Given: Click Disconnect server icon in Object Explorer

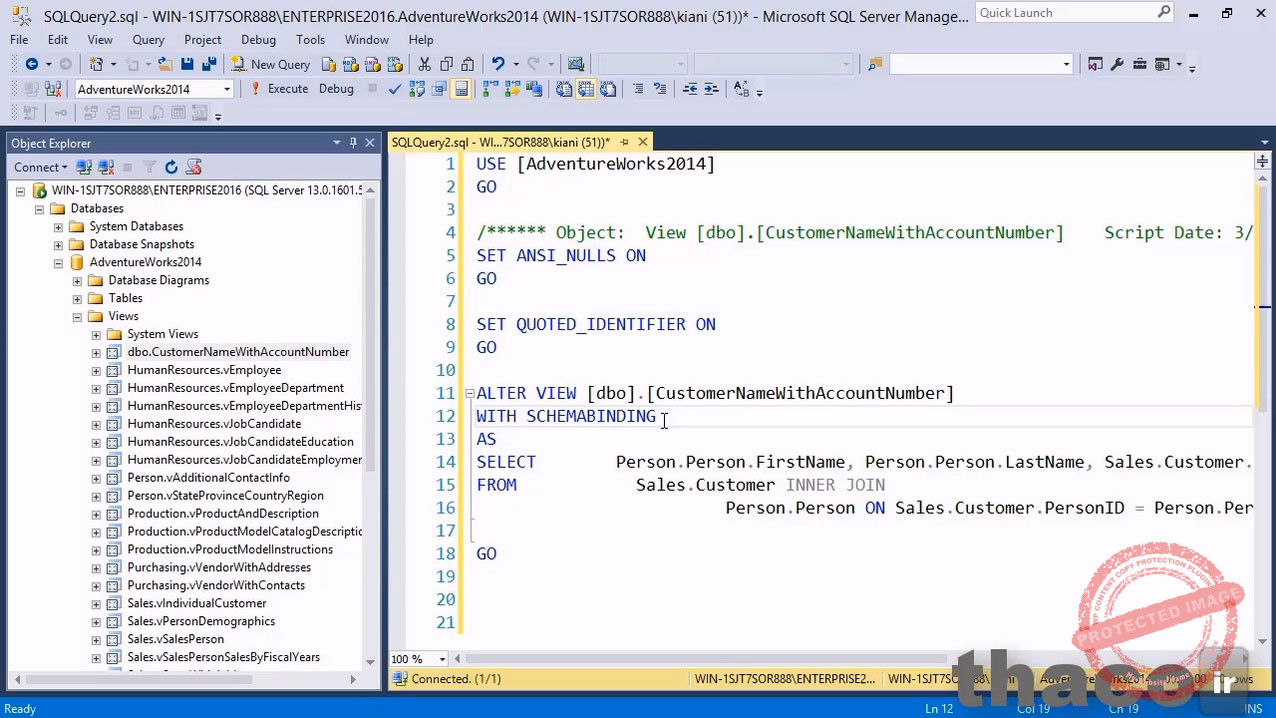Looking at the screenshot, I should pos(105,167).
